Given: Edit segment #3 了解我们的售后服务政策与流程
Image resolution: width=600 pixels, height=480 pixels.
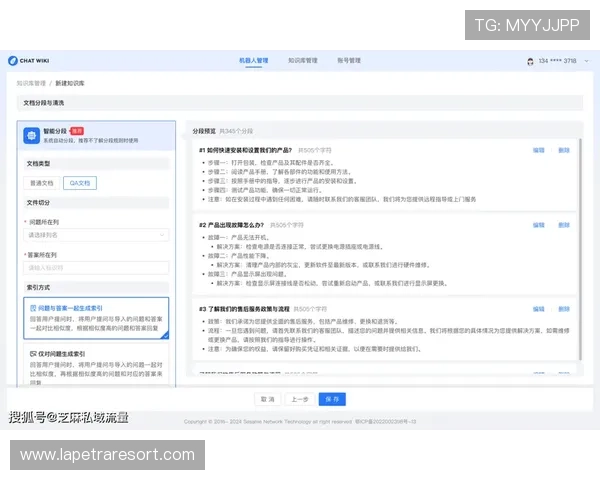Looking at the screenshot, I should (x=538, y=309).
